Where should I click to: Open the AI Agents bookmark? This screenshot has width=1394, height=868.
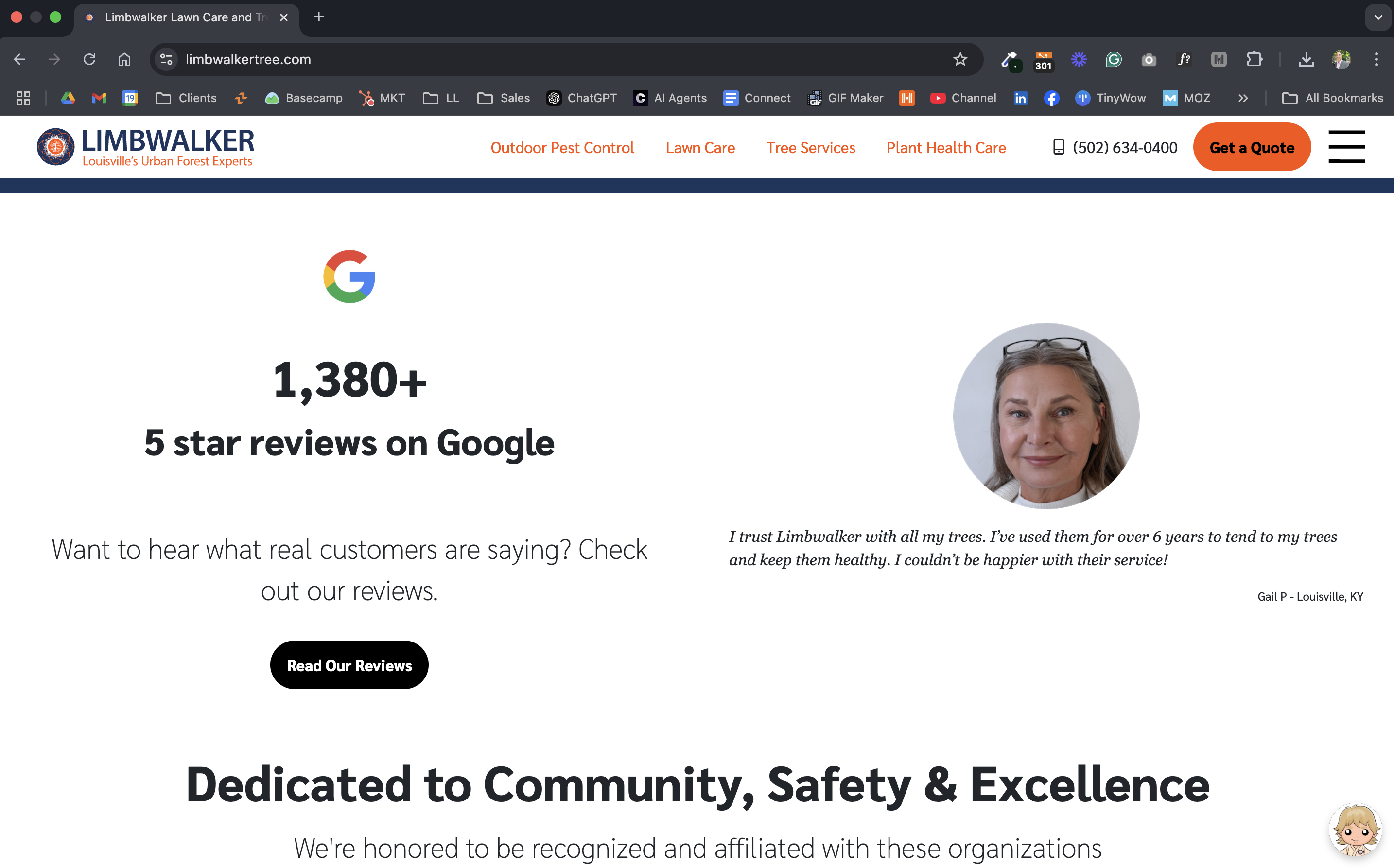pyautogui.click(x=669, y=98)
